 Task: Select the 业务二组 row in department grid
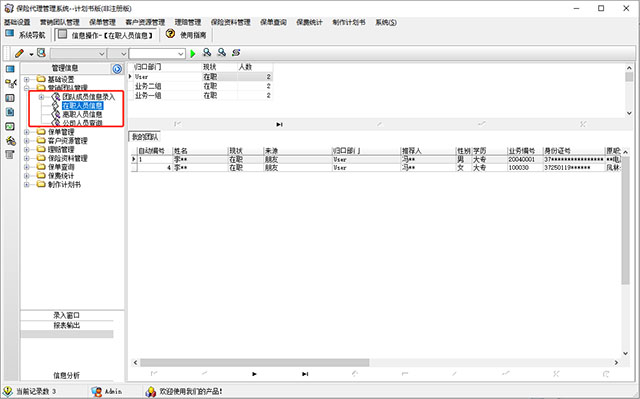pyautogui.click(x=200, y=86)
